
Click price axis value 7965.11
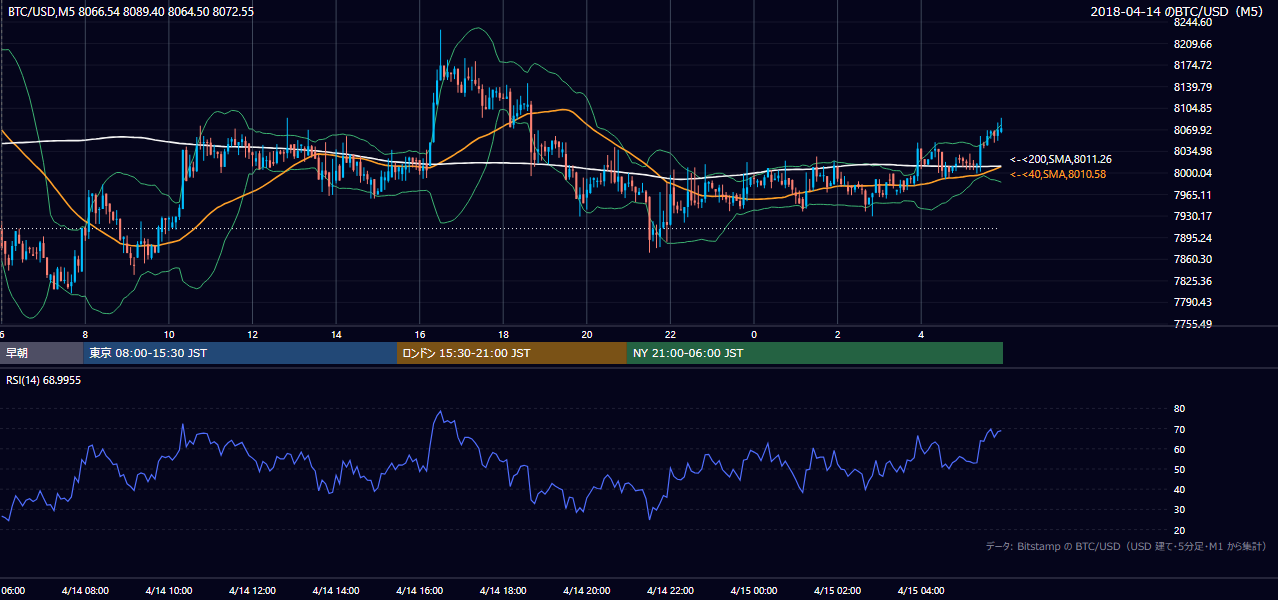tap(1193, 195)
